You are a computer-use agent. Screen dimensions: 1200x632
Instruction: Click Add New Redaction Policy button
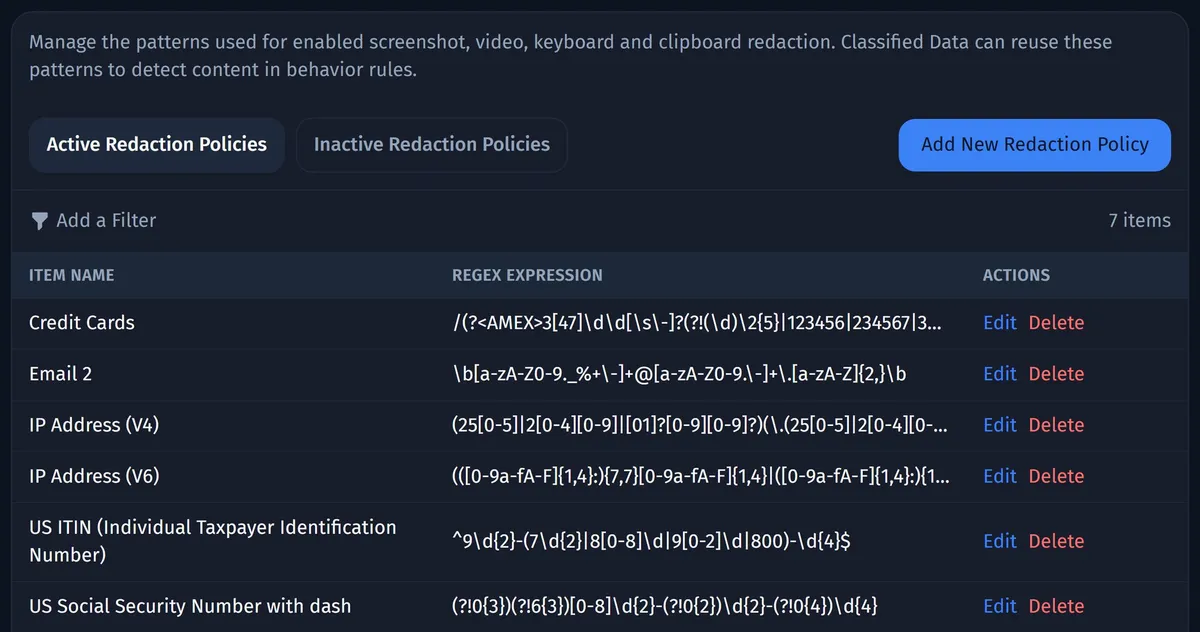coord(1035,145)
